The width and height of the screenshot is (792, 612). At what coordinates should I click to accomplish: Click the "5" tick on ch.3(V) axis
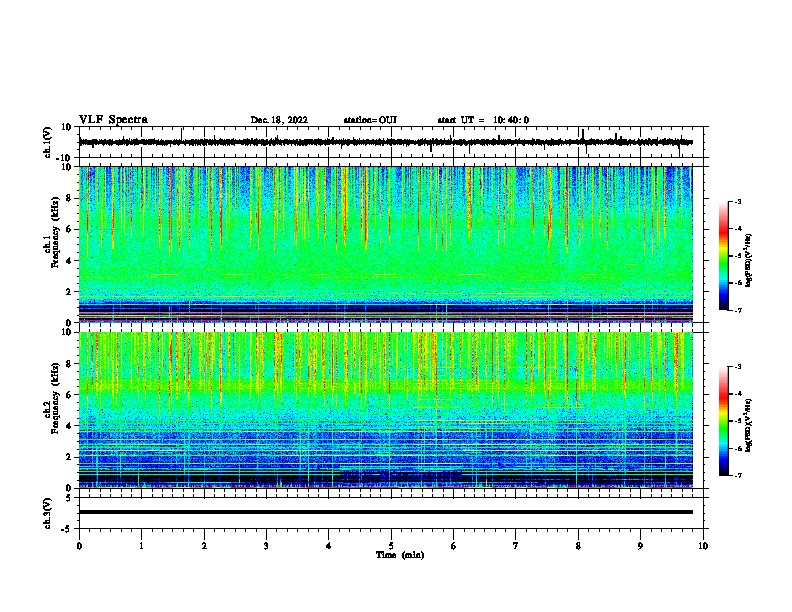tap(69, 498)
